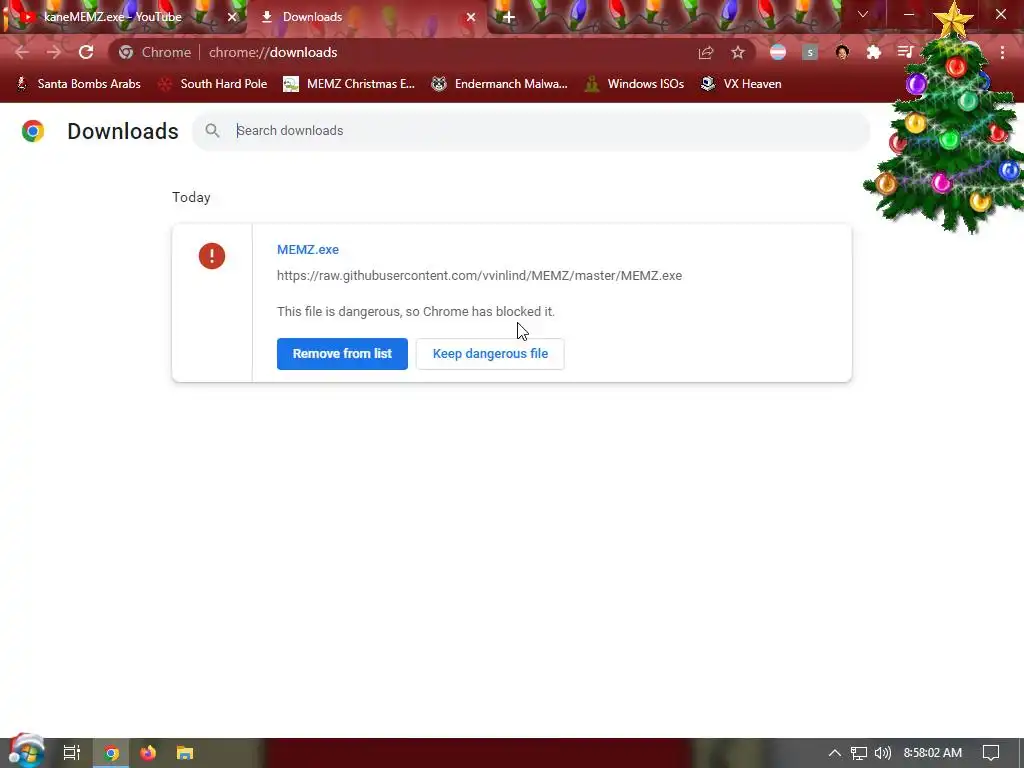Open the Endermanch Malwa... bookmark

(x=500, y=84)
